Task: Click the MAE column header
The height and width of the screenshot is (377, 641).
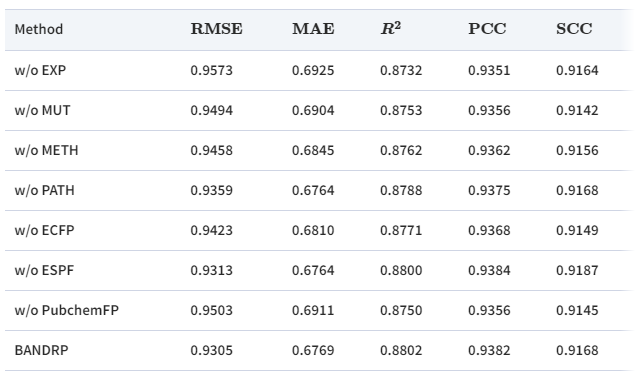Action: (x=313, y=29)
